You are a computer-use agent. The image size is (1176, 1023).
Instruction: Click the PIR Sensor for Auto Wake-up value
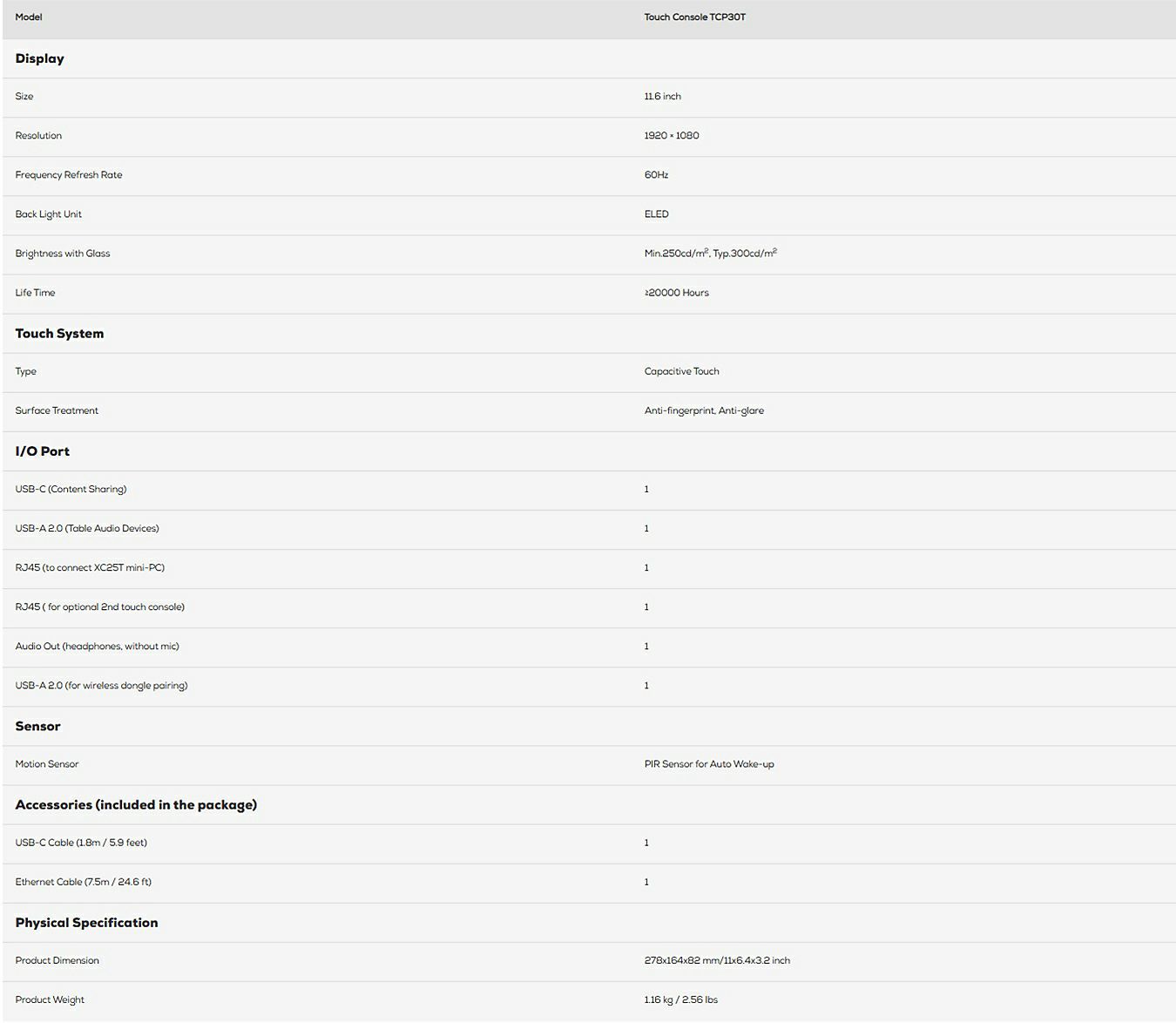point(709,764)
